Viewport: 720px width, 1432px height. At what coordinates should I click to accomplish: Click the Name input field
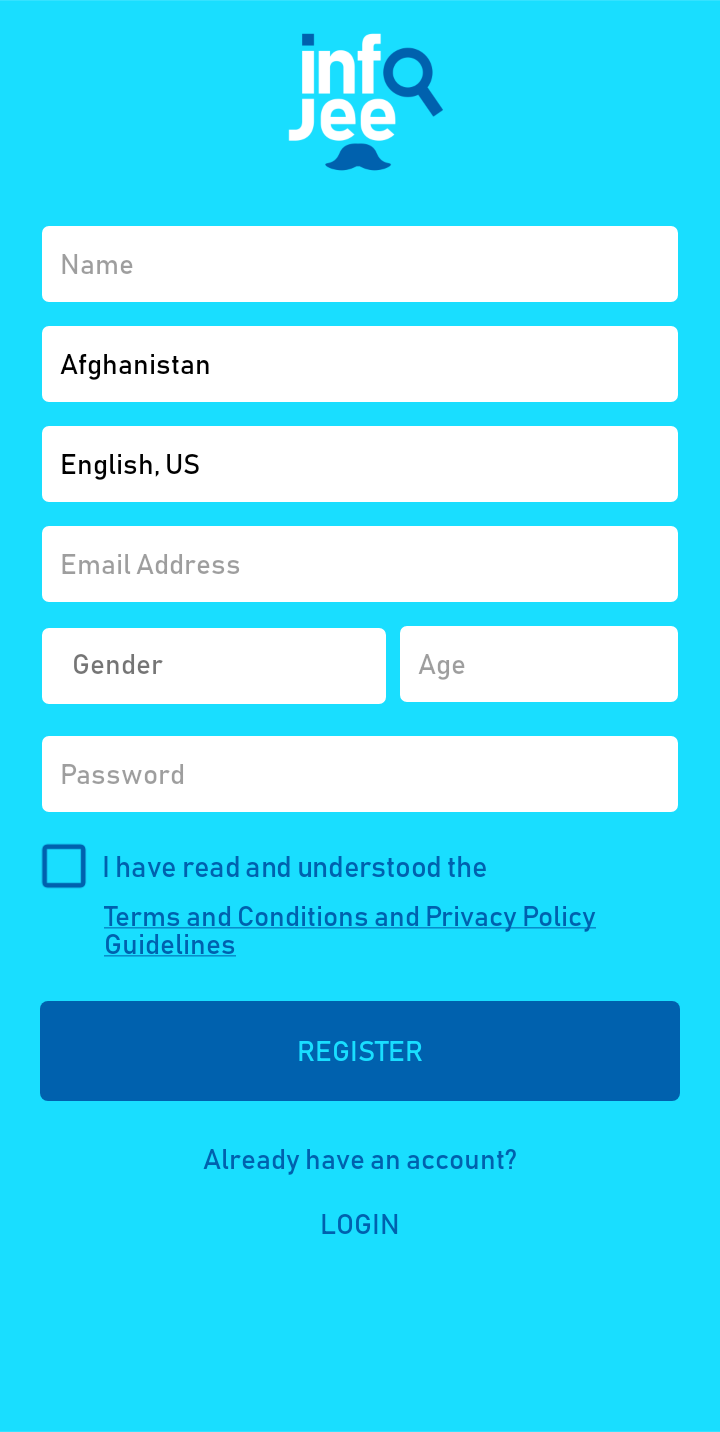coord(360,264)
